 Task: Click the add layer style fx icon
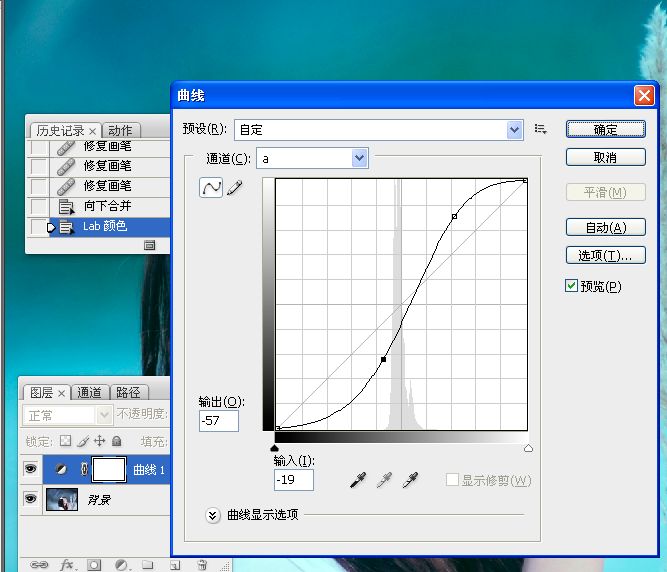[67, 564]
